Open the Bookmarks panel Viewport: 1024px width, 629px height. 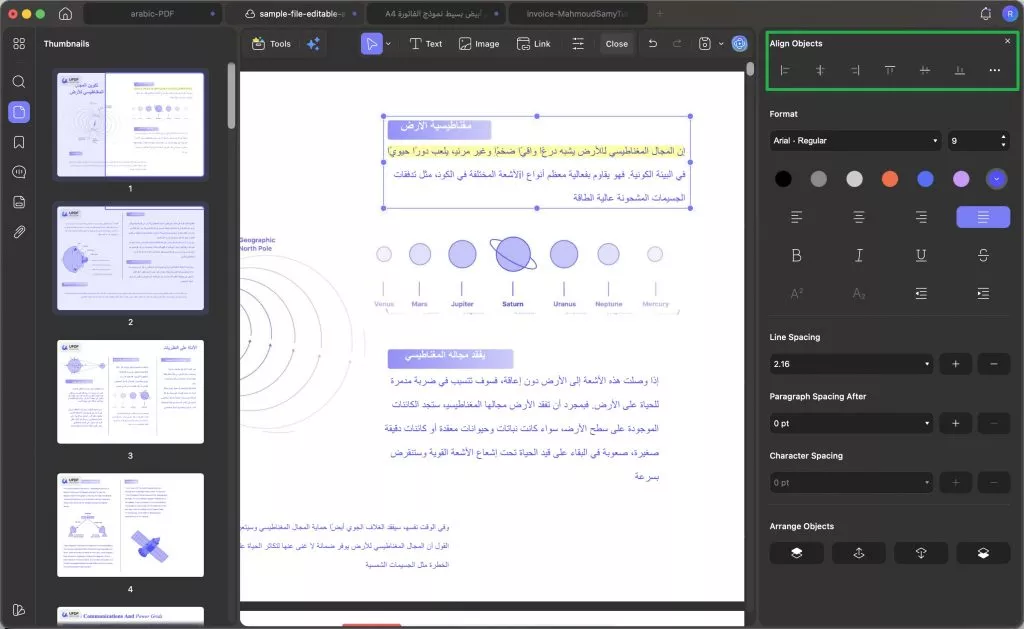coord(18,141)
